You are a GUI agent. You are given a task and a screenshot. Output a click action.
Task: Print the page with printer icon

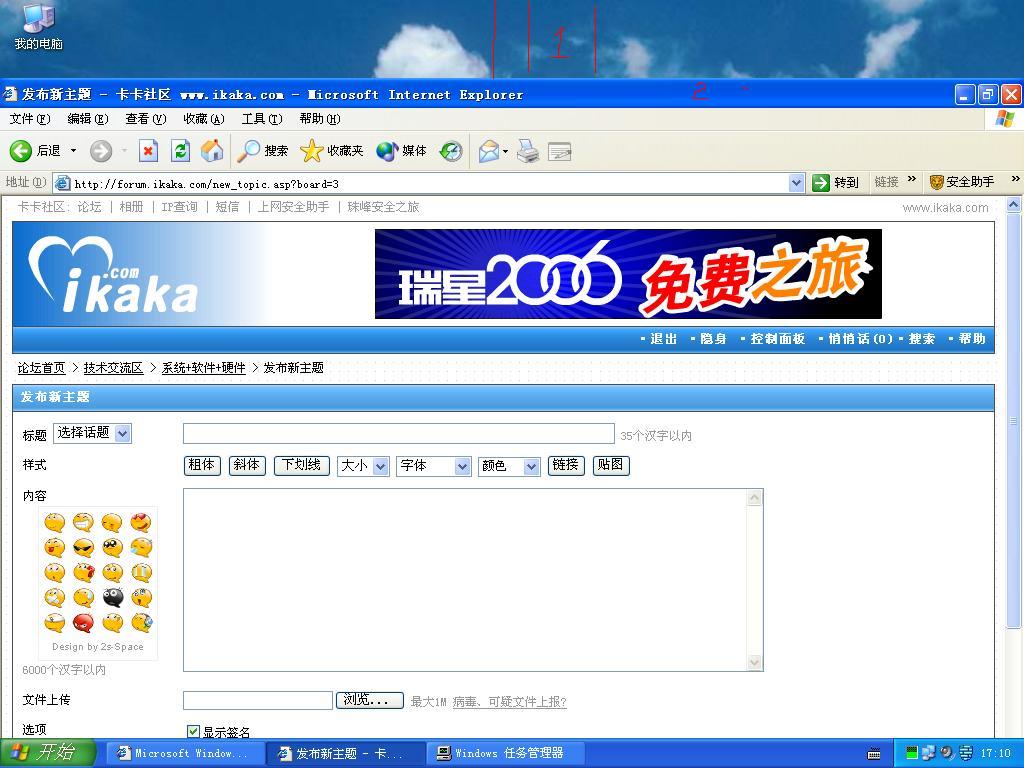click(528, 151)
